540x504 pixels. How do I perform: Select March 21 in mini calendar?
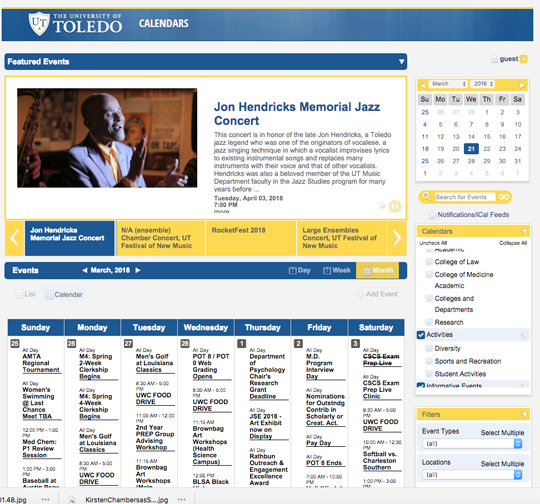[471, 149]
